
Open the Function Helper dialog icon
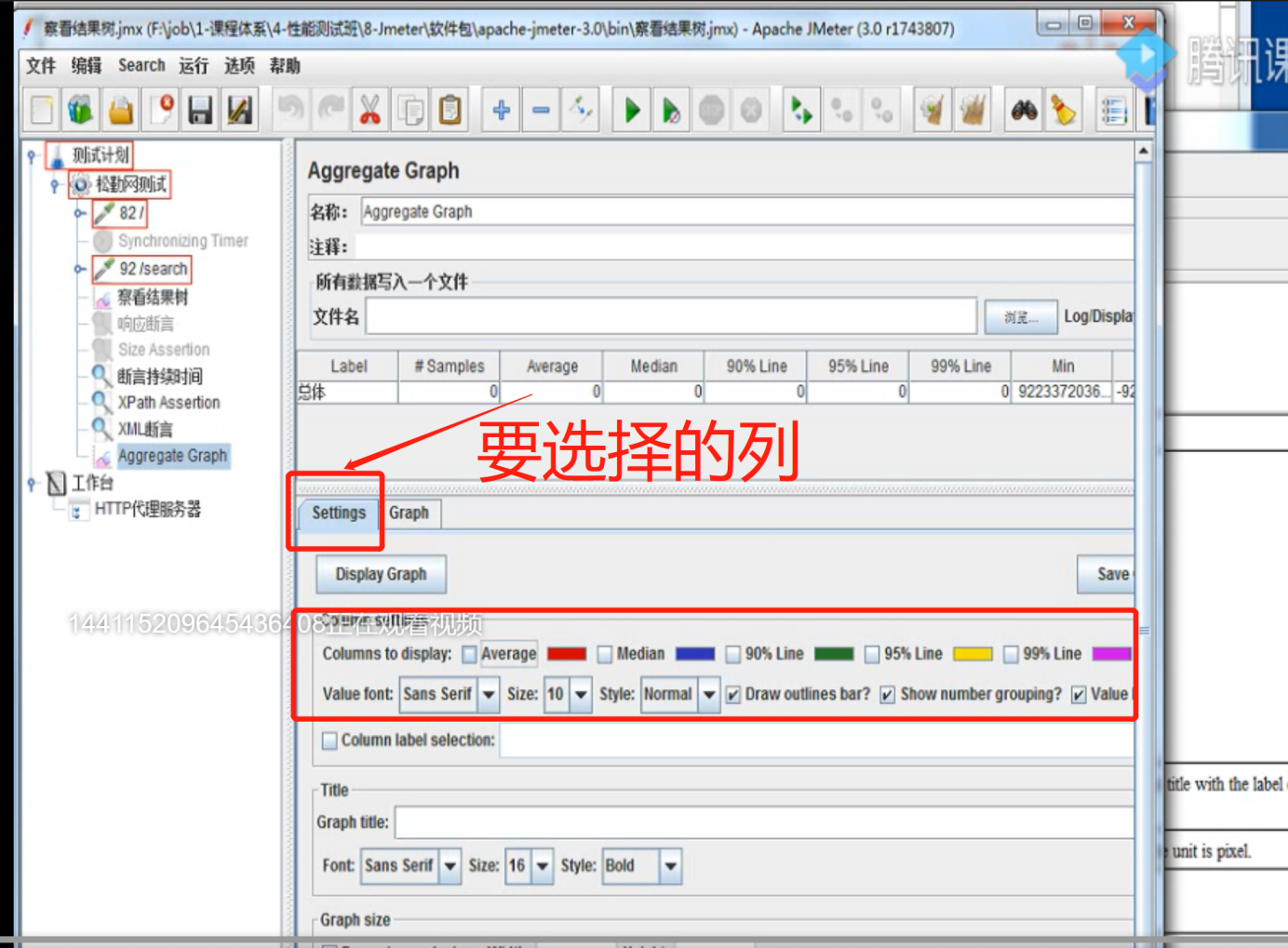(x=1114, y=111)
